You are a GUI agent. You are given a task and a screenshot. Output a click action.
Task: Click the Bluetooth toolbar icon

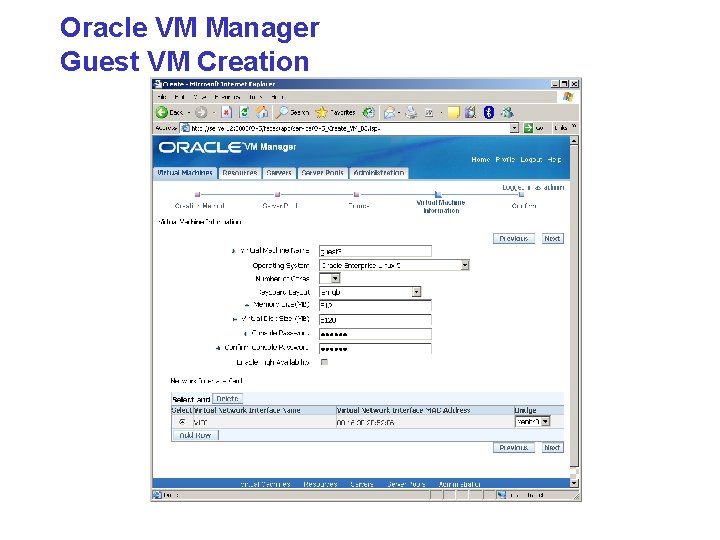coord(489,112)
